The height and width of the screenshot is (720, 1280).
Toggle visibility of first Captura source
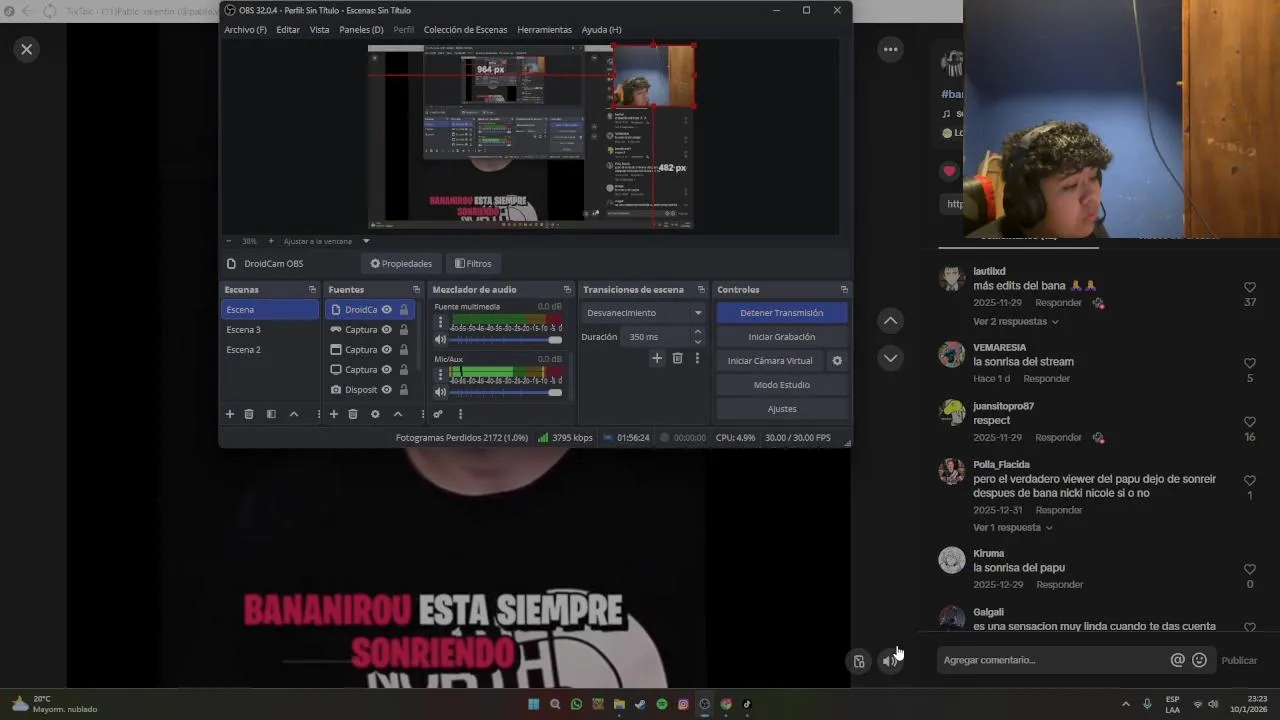tap(386, 330)
